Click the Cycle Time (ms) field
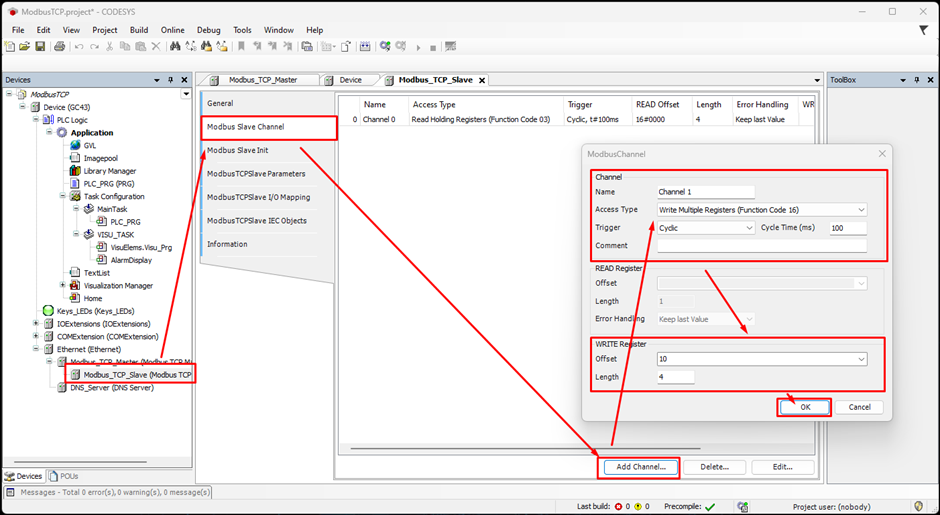 tap(848, 228)
